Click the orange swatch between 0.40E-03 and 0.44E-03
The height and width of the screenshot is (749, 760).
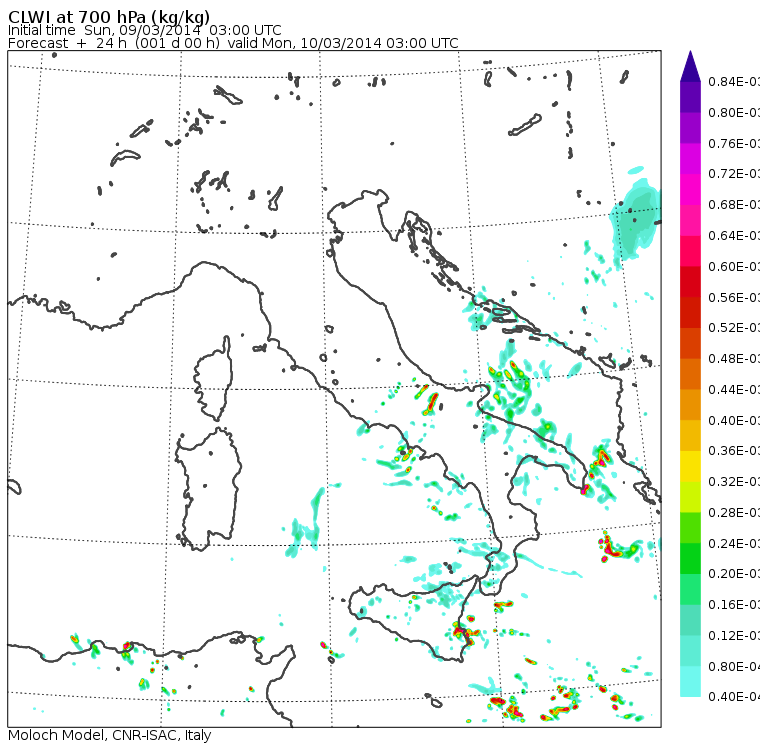(x=690, y=405)
